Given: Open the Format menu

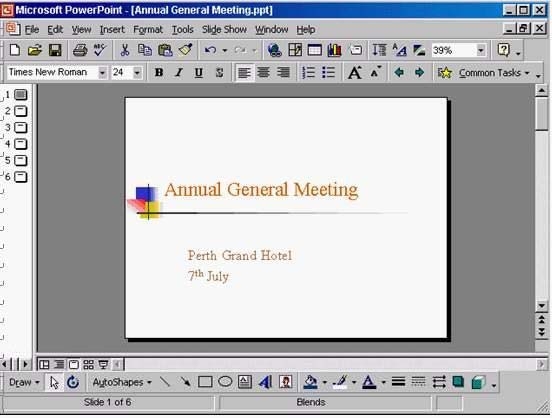Looking at the screenshot, I should click(148, 30).
